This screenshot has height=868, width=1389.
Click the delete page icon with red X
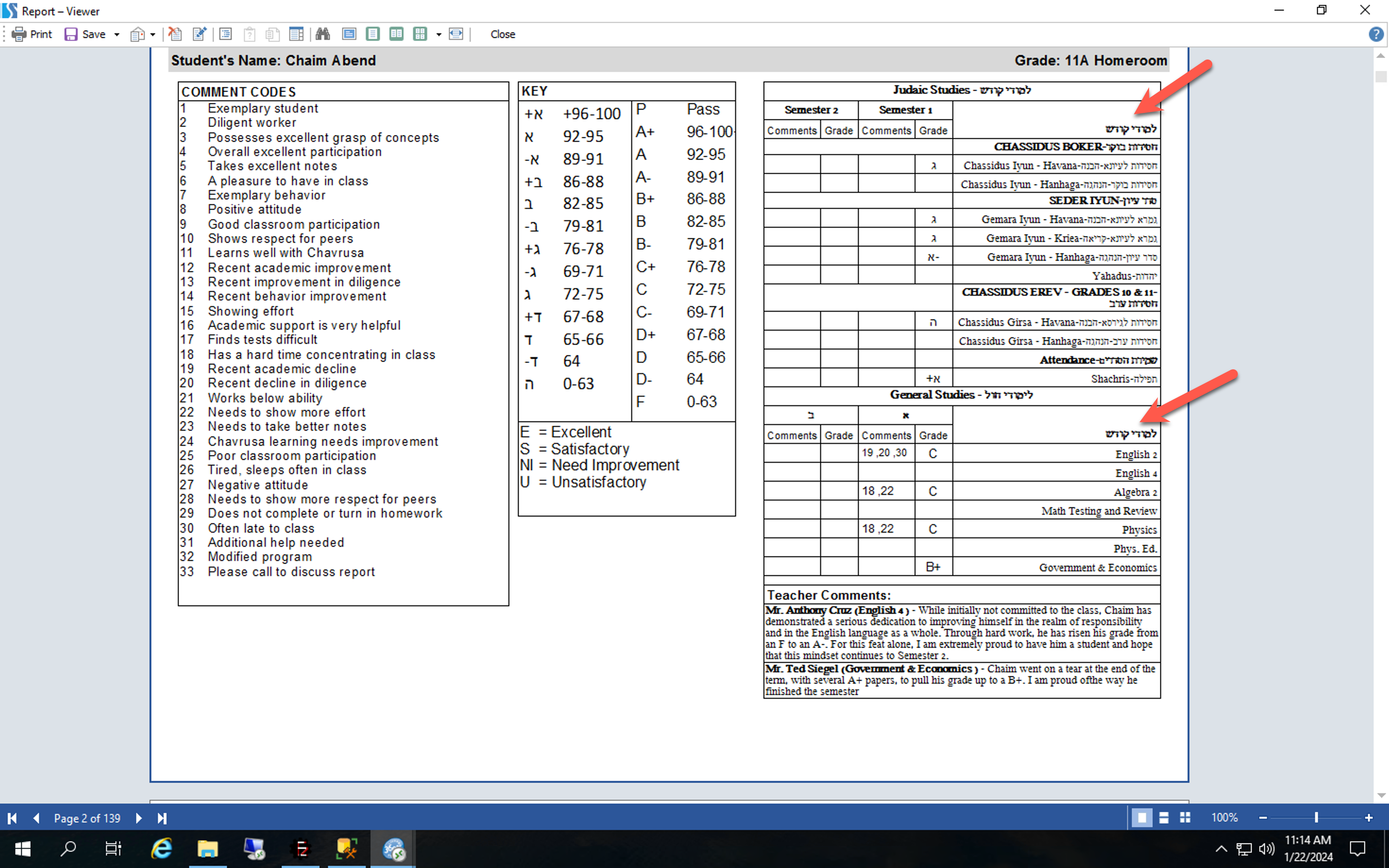pos(175,34)
